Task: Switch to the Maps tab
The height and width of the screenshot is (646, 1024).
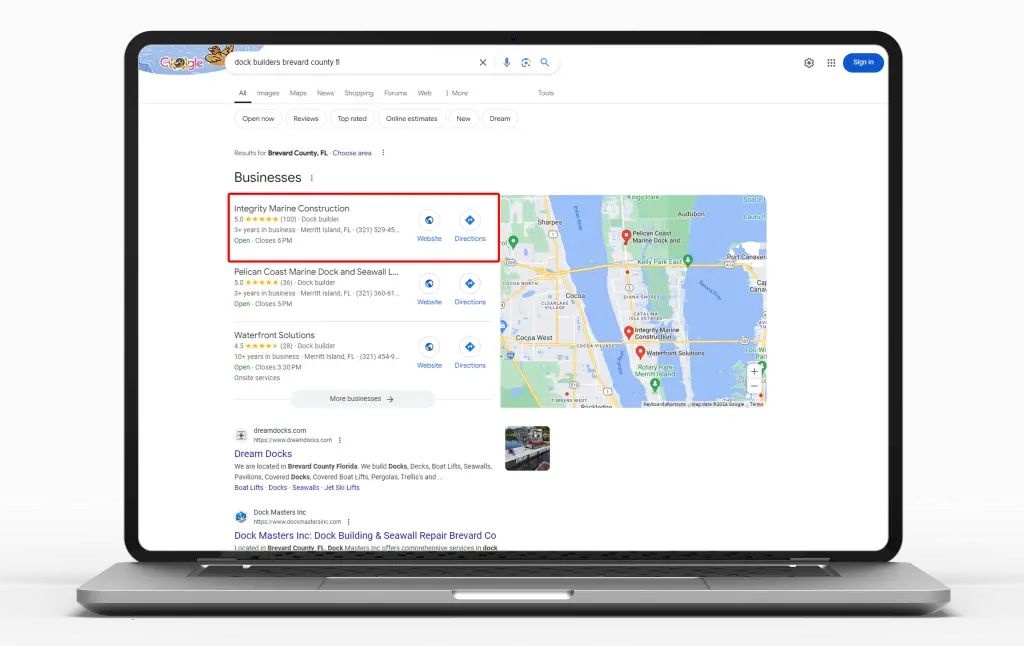Action: coord(298,93)
